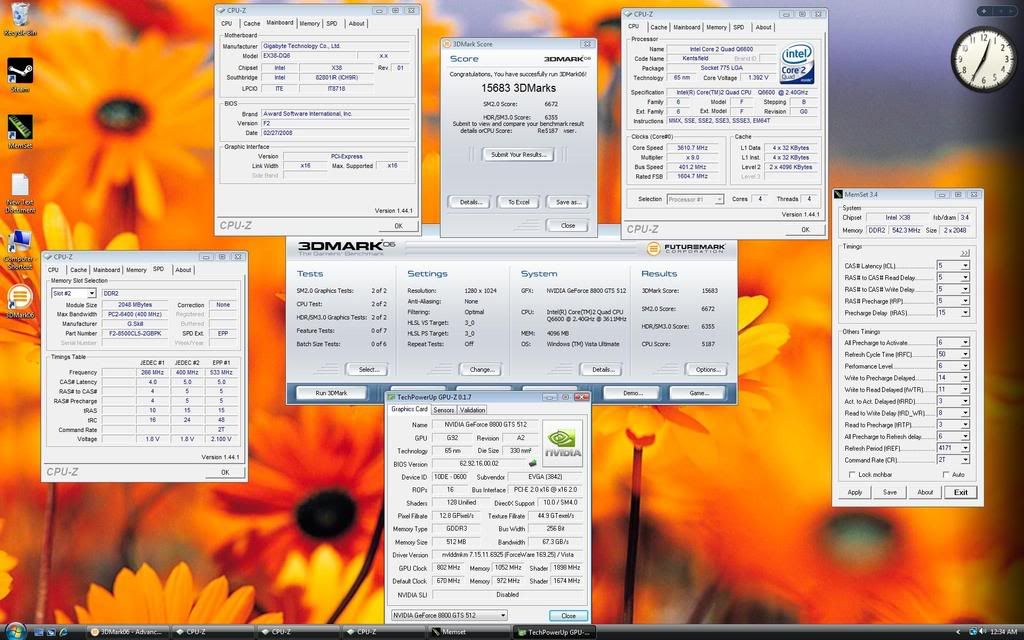Click the NVIDIA logo in GPU-Z

point(562,443)
